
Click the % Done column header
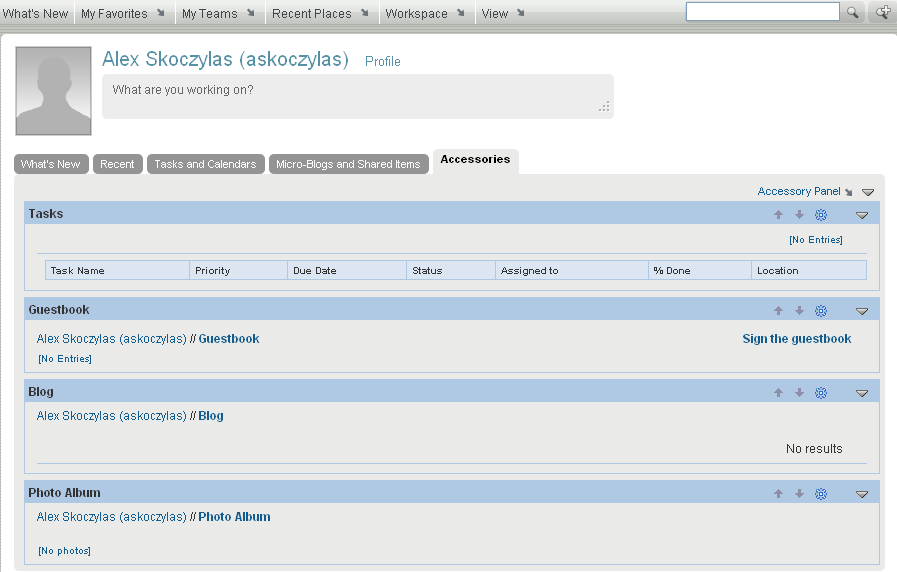pyautogui.click(x=700, y=271)
